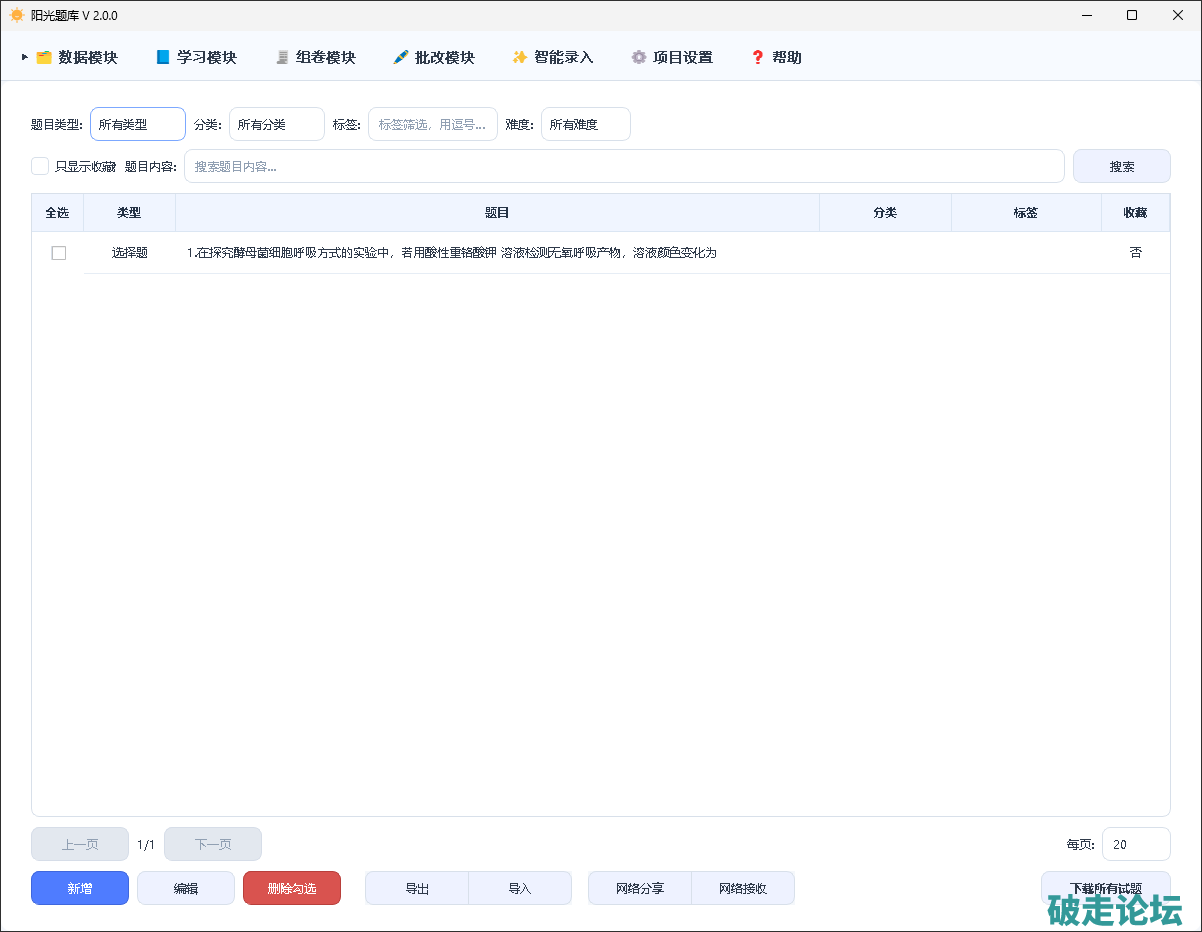Click the yellow folder 数据模块 icon
This screenshot has height=932, width=1202.
[44, 58]
